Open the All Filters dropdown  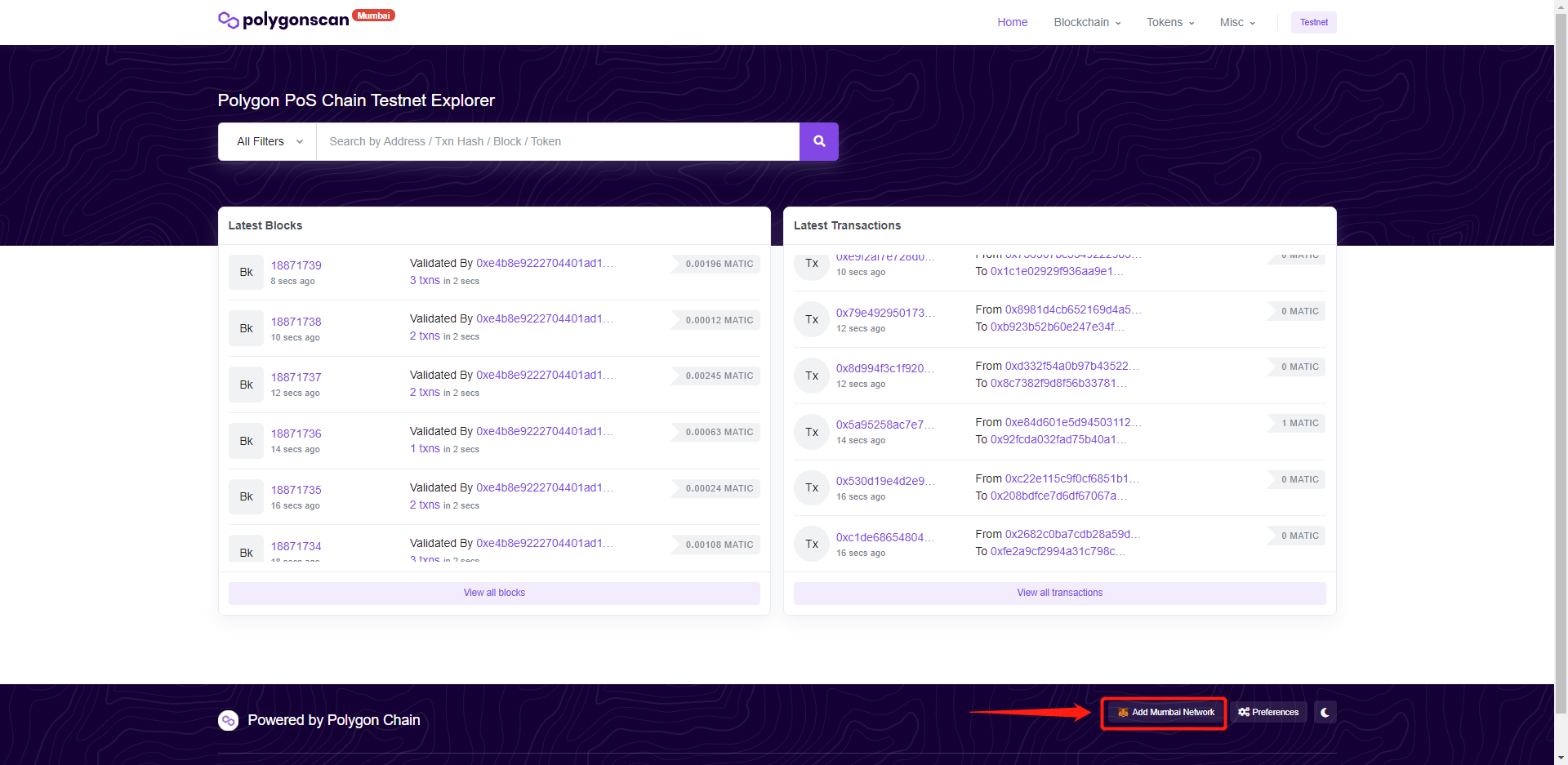(x=268, y=141)
